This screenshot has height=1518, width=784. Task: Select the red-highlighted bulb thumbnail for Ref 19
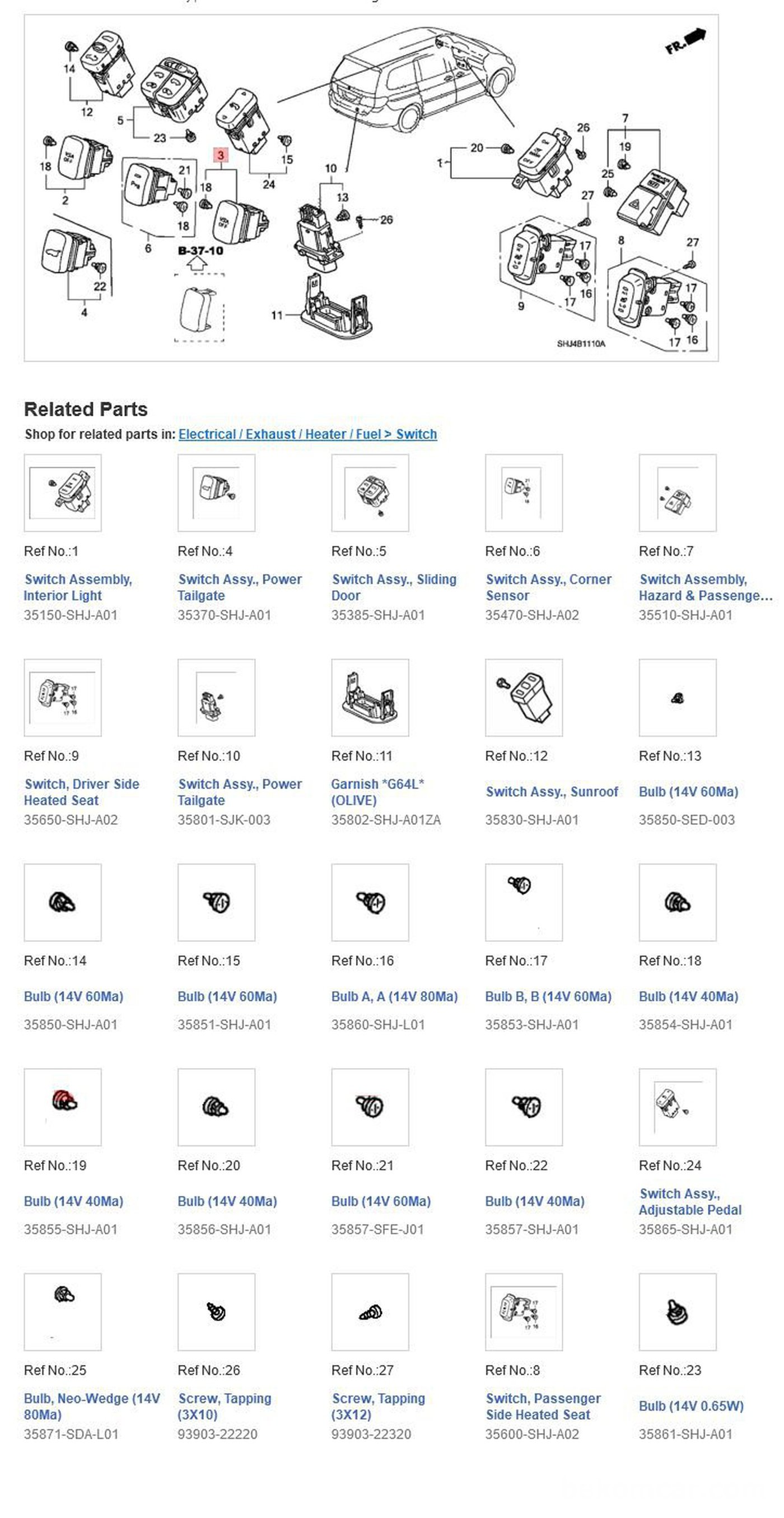[62, 1107]
